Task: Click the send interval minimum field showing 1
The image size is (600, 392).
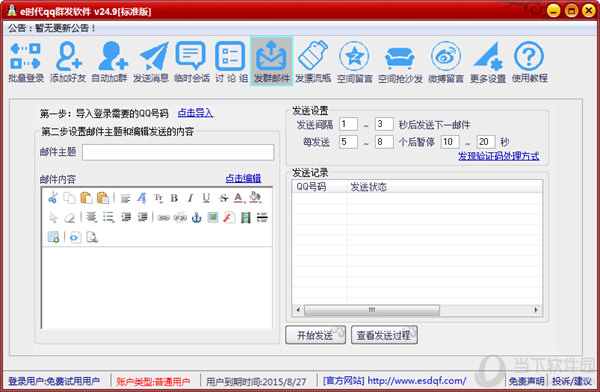Action: tap(348, 124)
